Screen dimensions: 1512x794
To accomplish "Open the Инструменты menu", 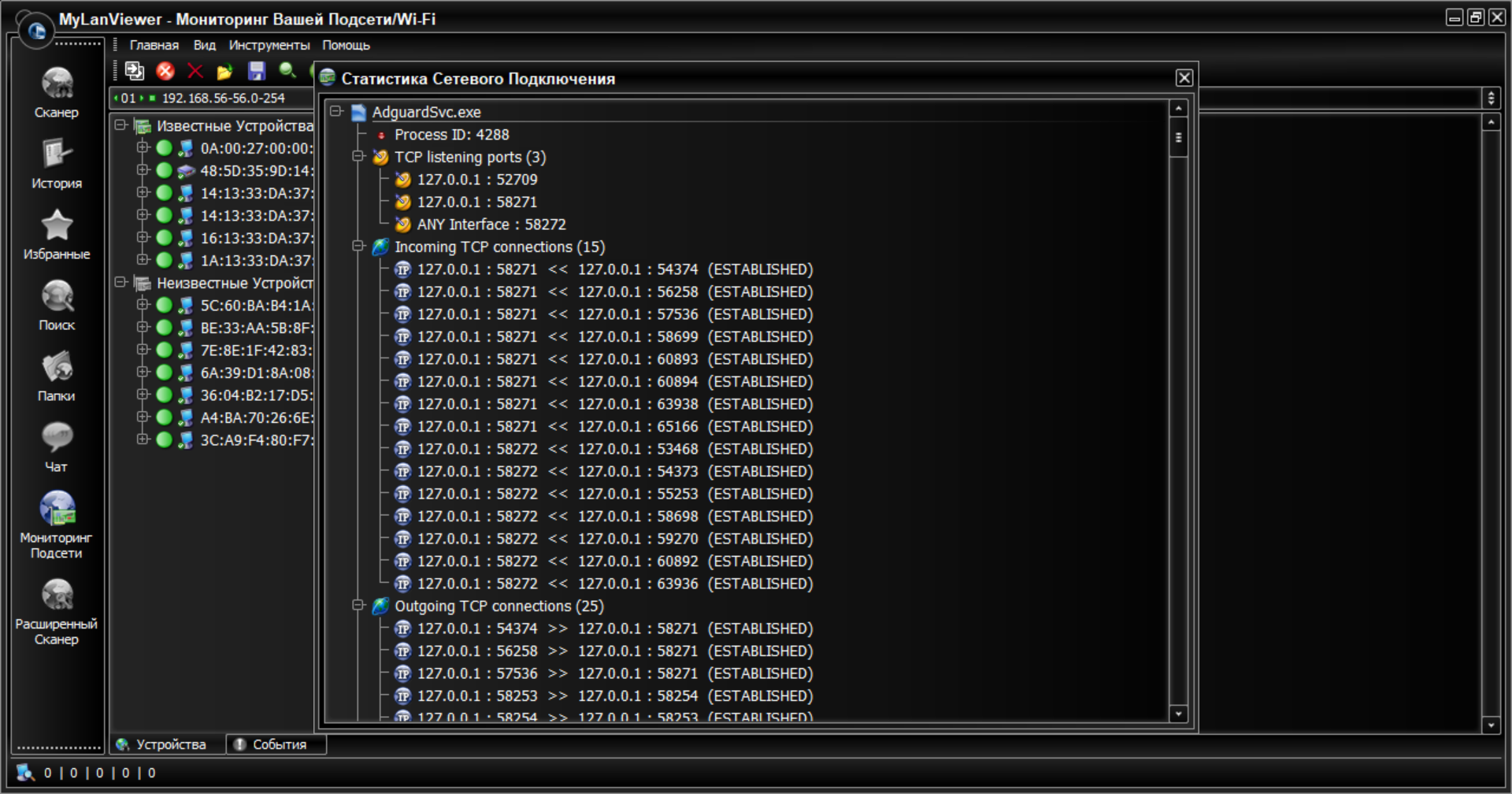I will click(x=269, y=46).
